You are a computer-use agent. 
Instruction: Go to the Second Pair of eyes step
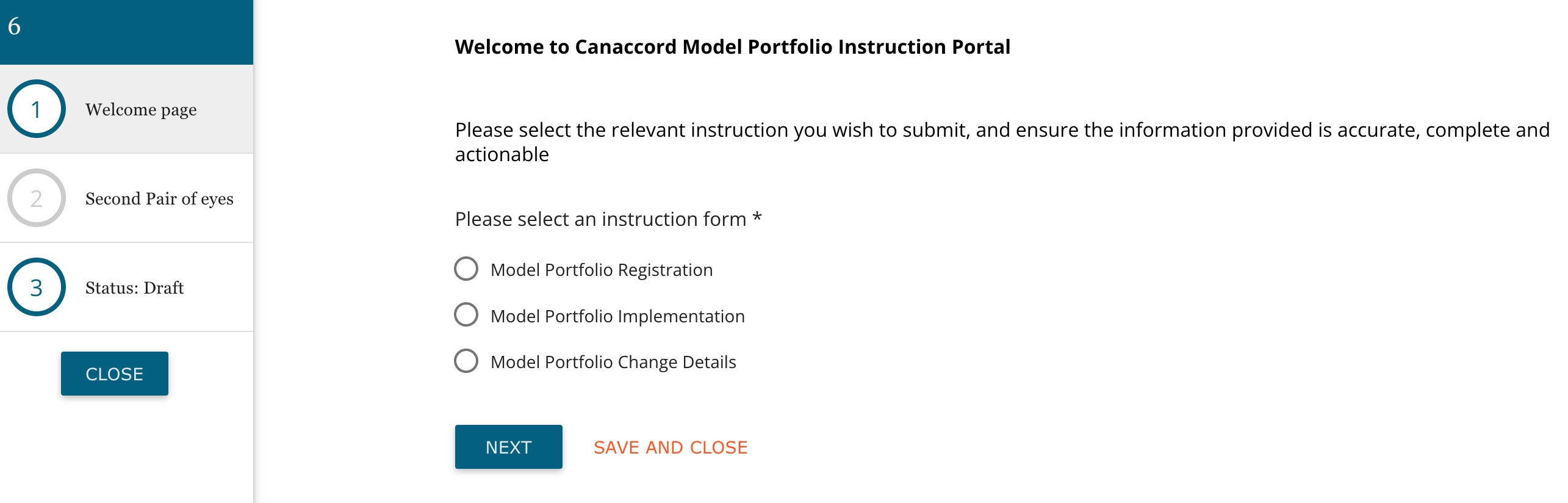click(159, 199)
